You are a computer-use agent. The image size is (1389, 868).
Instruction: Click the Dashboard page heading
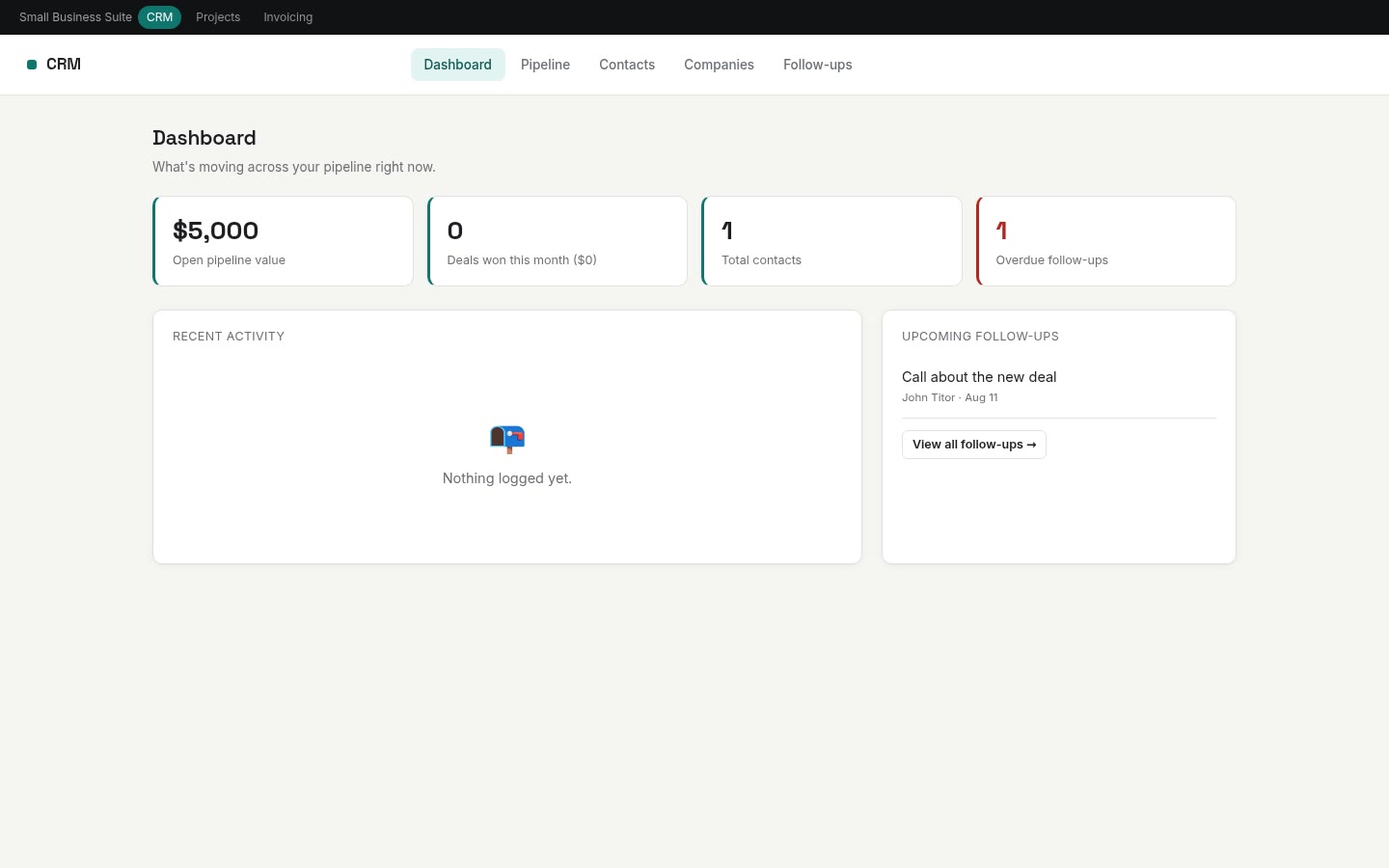click(x=204, y=138)
